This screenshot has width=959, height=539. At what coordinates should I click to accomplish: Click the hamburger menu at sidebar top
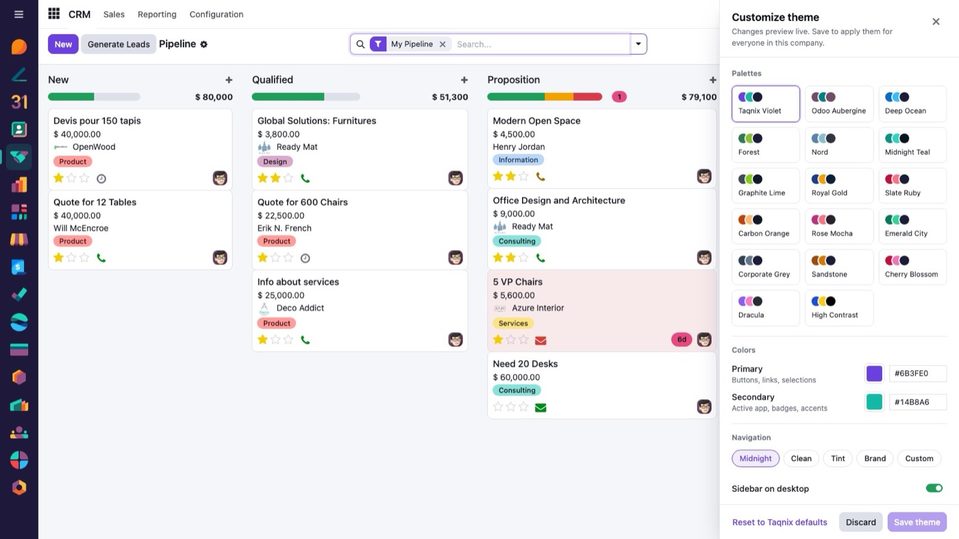click(x=19, y=14)
